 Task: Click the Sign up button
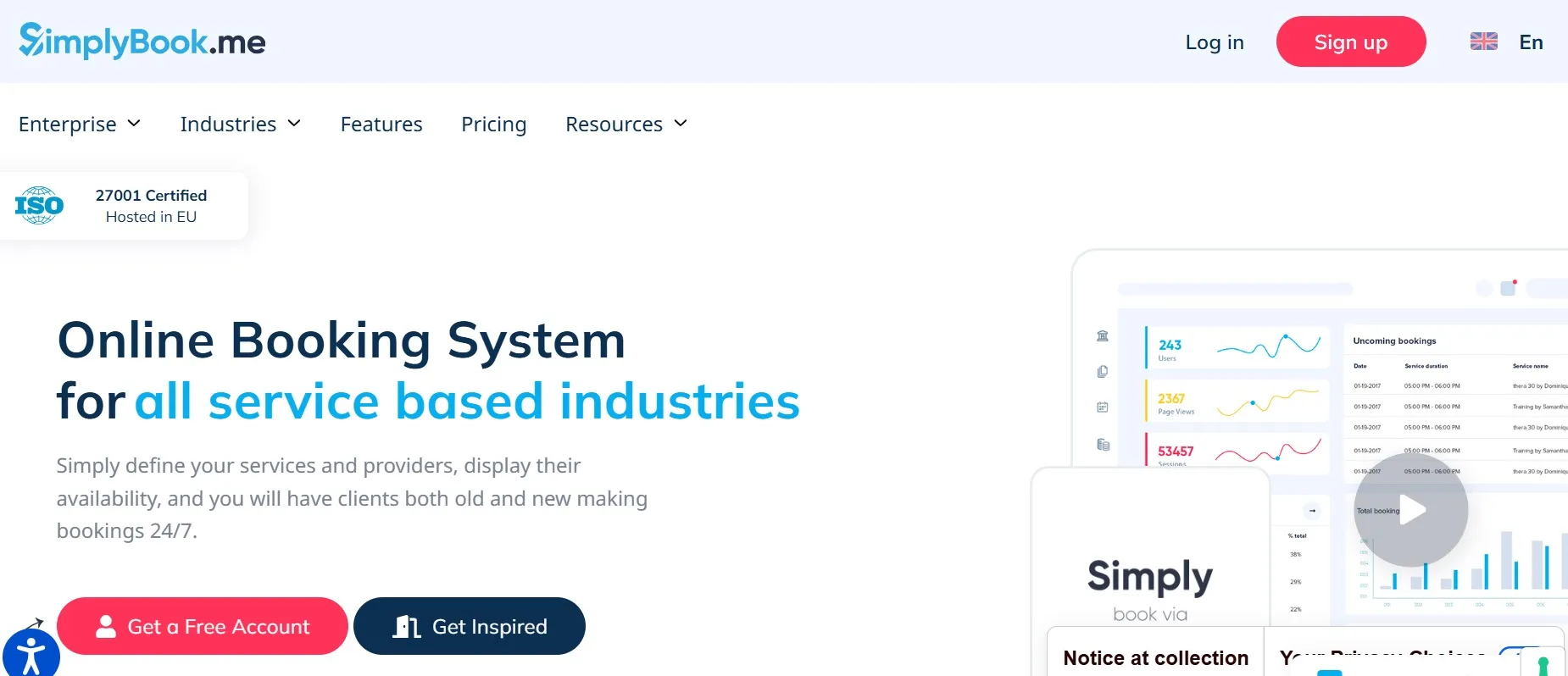coord(1350,42)
